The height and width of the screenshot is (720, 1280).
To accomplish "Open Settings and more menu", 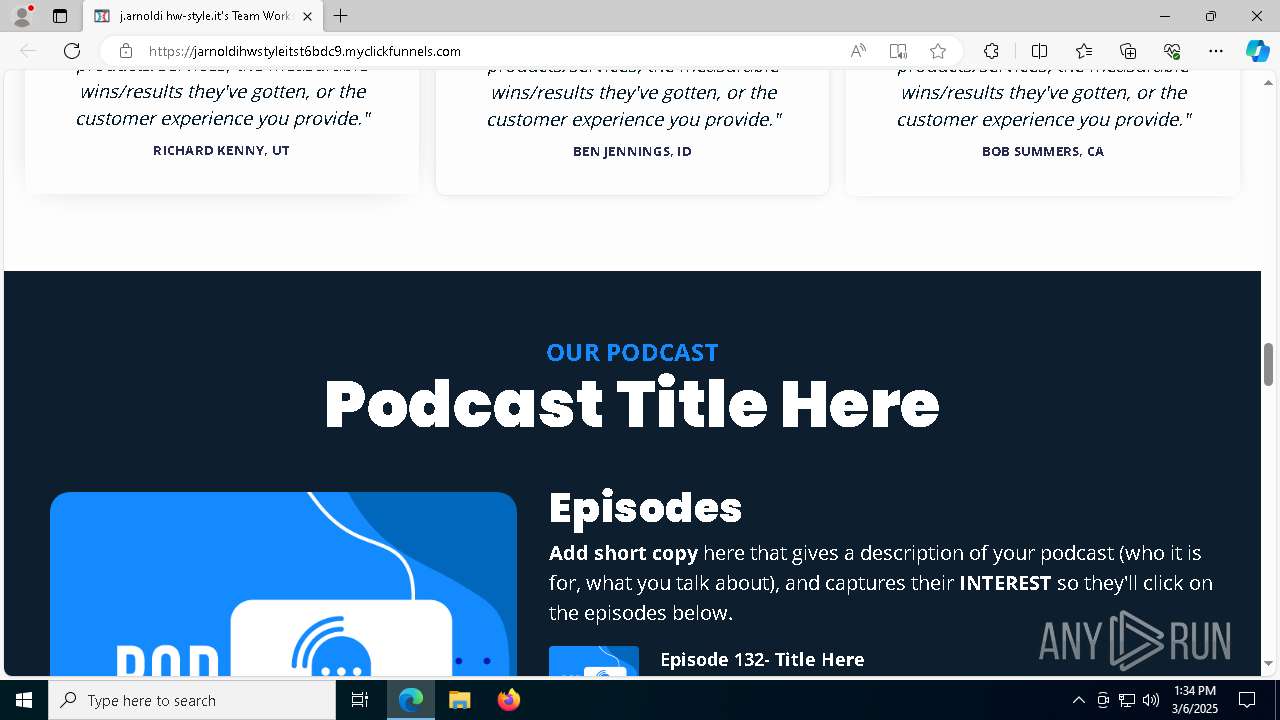I will click(1216, 51).
